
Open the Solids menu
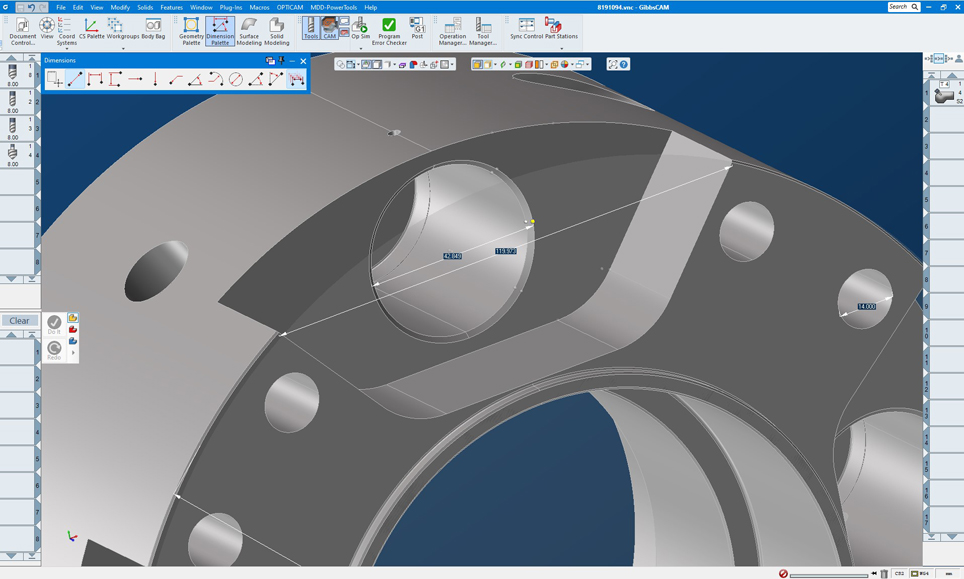tap(145, 7)
